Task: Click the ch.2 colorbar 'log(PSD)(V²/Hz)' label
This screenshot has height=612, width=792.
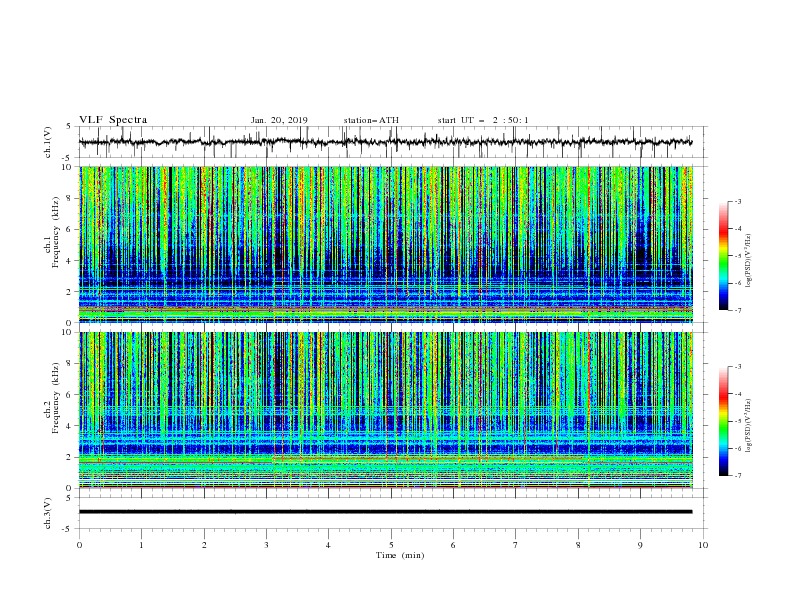Action: click(748, 426)
